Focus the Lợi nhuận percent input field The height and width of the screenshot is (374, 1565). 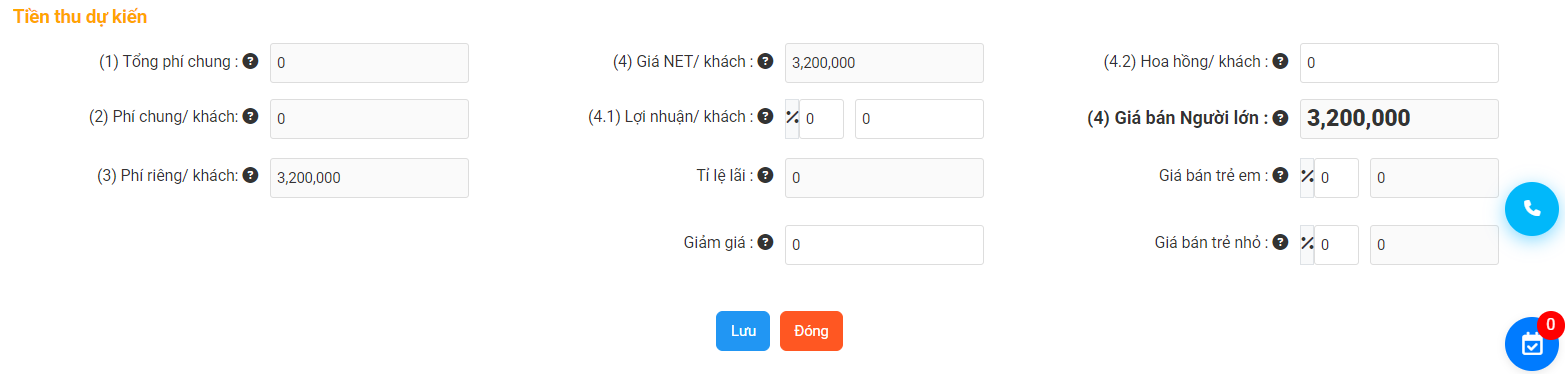pyautogui.click(x=821, y=119)
